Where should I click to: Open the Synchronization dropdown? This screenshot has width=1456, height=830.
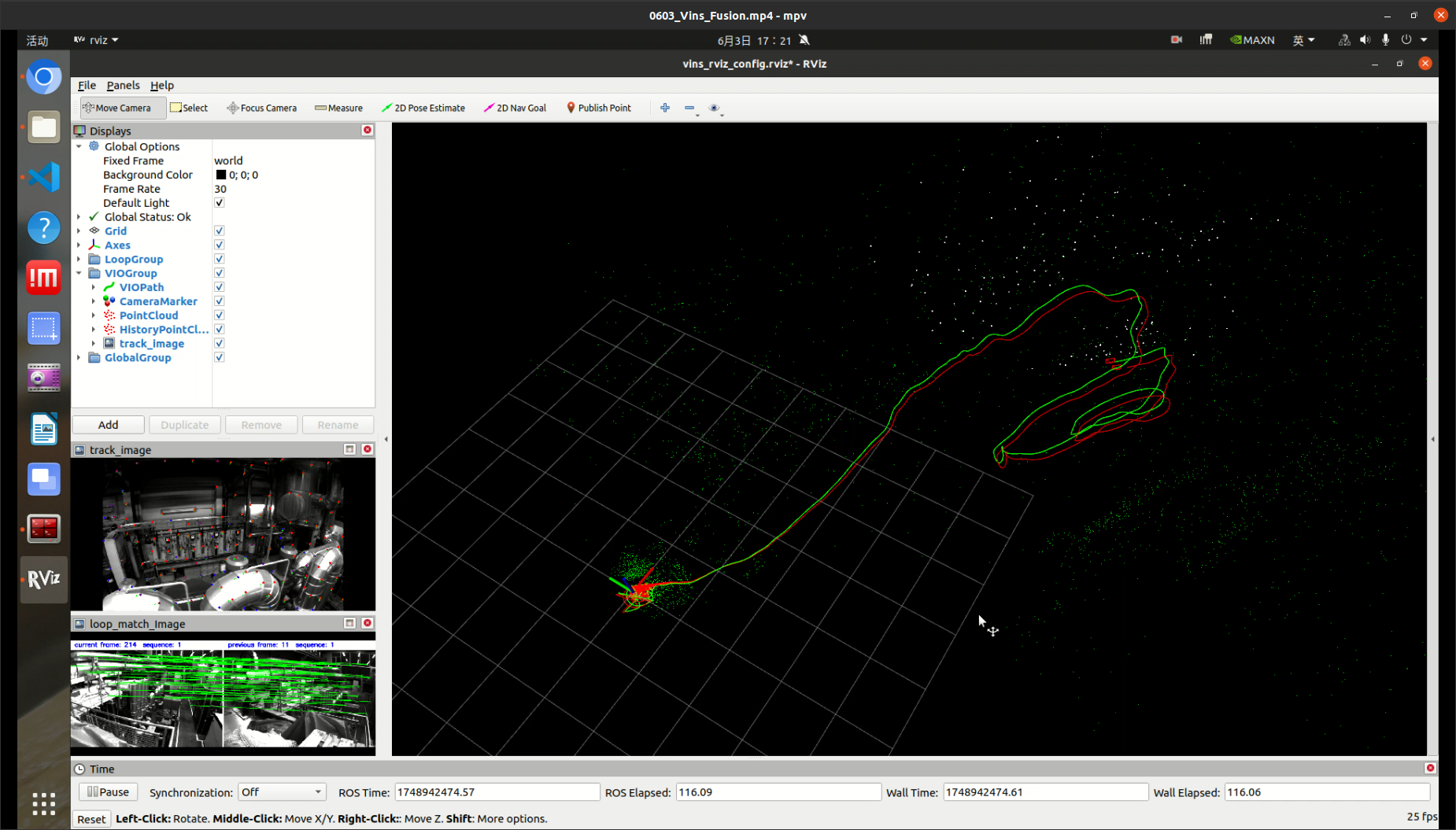point(282,792)
